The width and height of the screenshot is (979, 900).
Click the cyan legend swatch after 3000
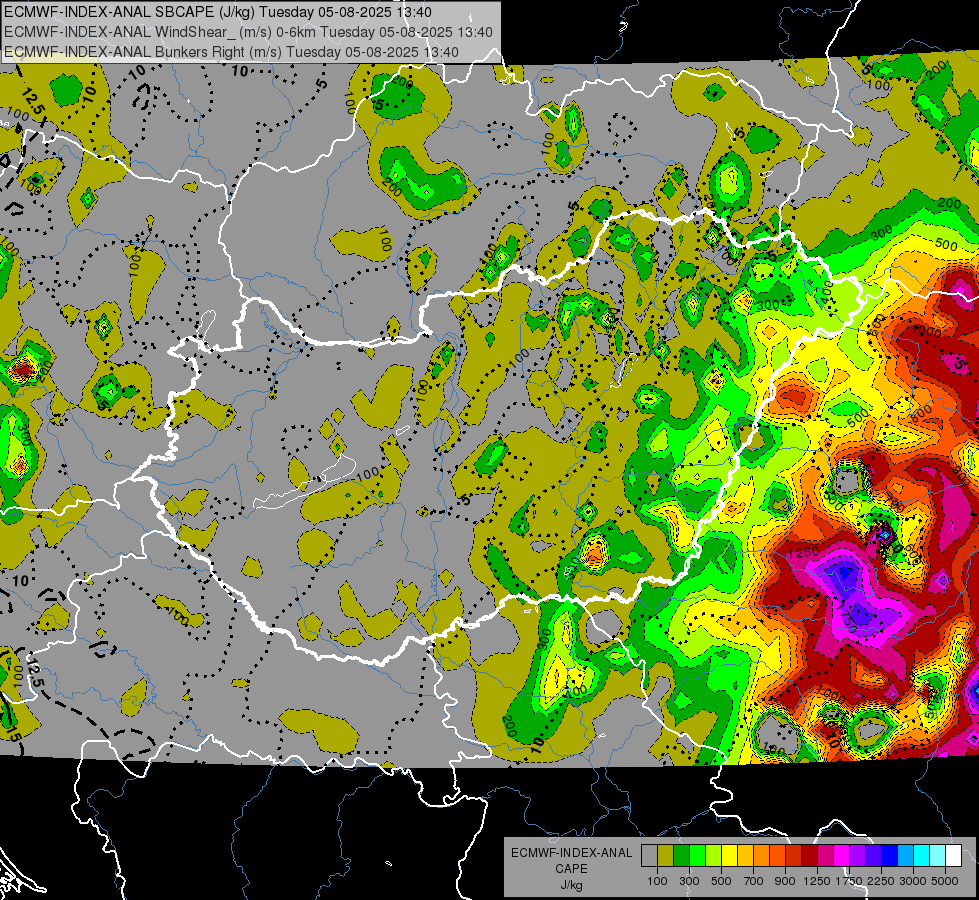coord(922,856)
